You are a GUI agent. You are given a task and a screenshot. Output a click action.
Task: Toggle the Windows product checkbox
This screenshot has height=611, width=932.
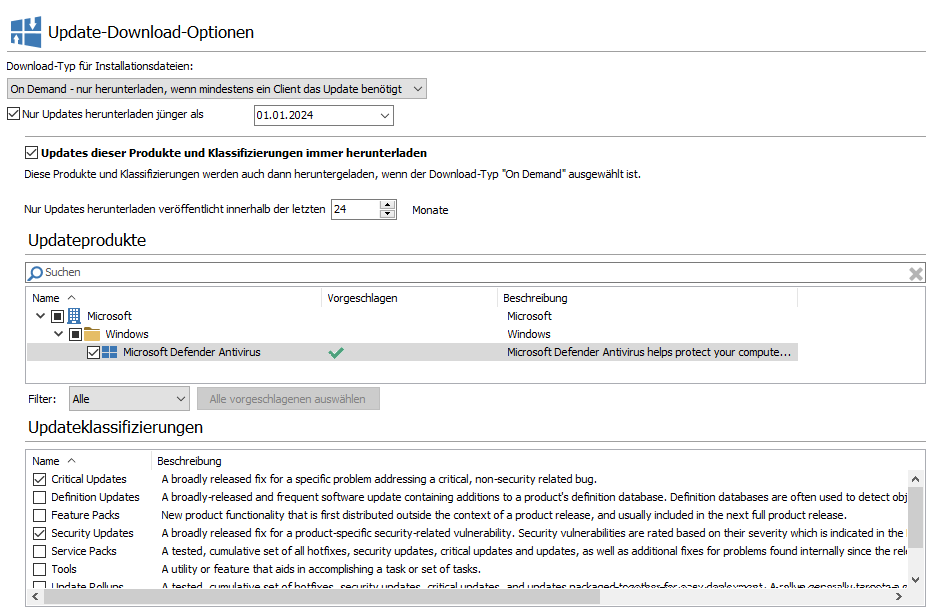75,334
